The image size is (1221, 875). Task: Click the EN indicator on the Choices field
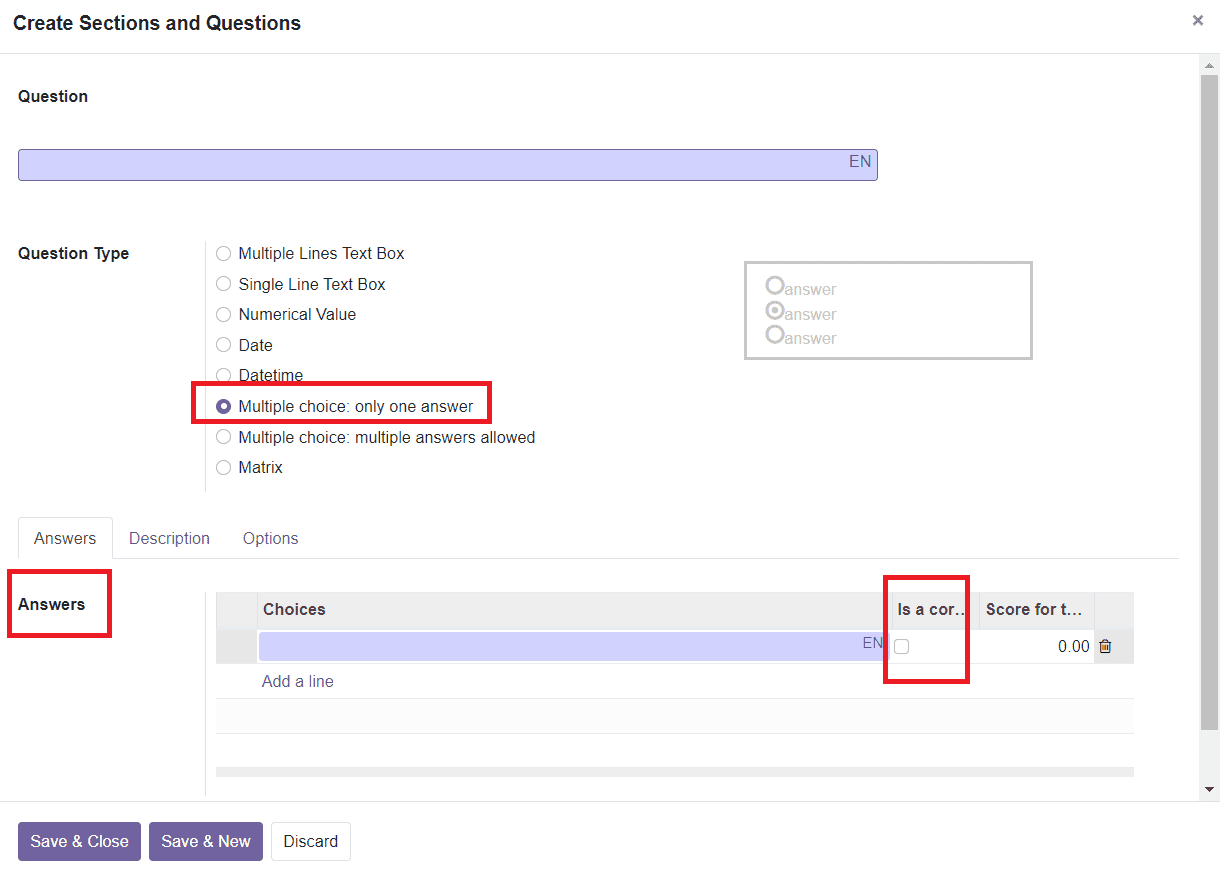[x=872, y=644]
